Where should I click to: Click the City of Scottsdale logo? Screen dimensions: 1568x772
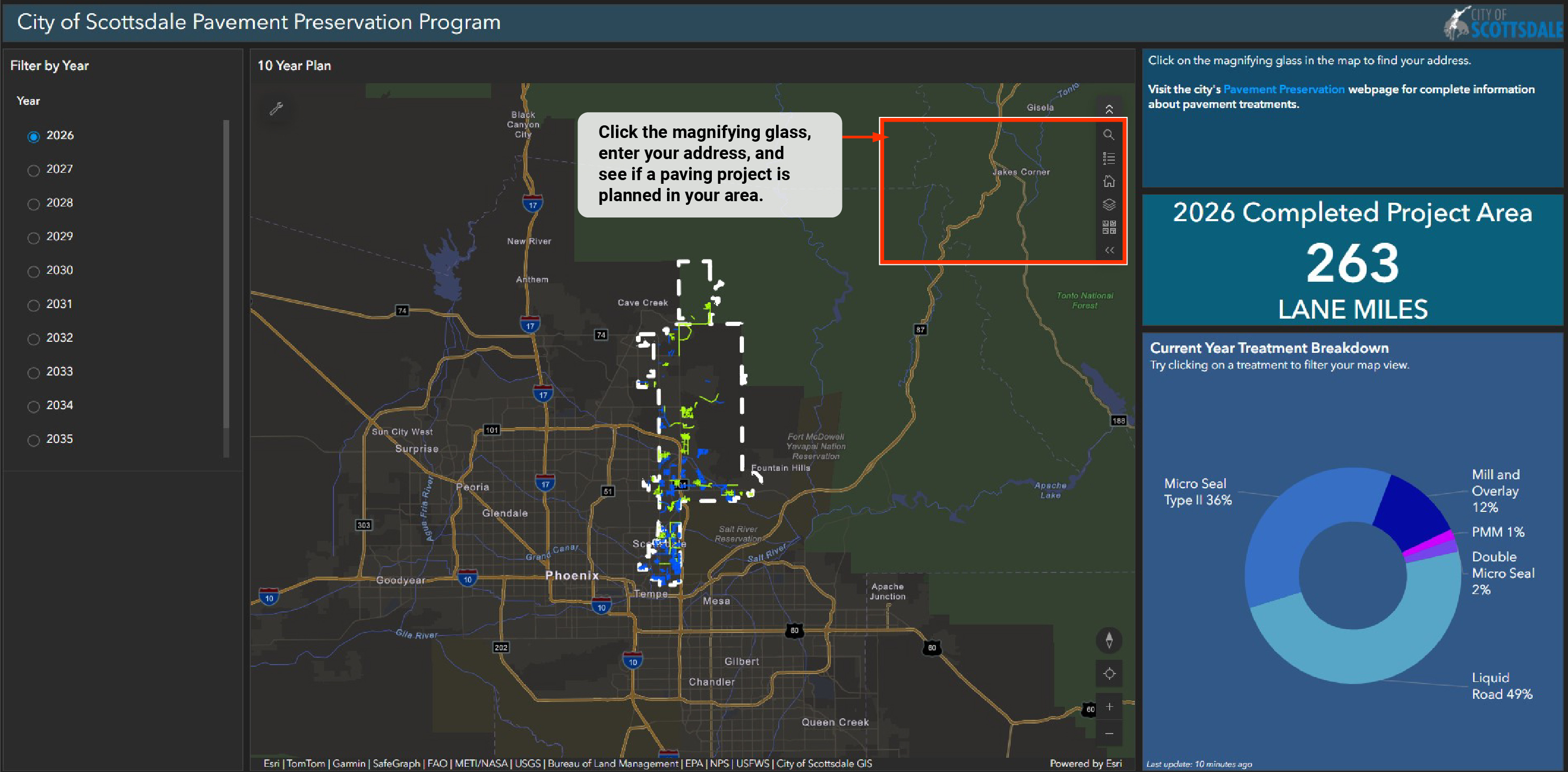(x=1502, y=23)
